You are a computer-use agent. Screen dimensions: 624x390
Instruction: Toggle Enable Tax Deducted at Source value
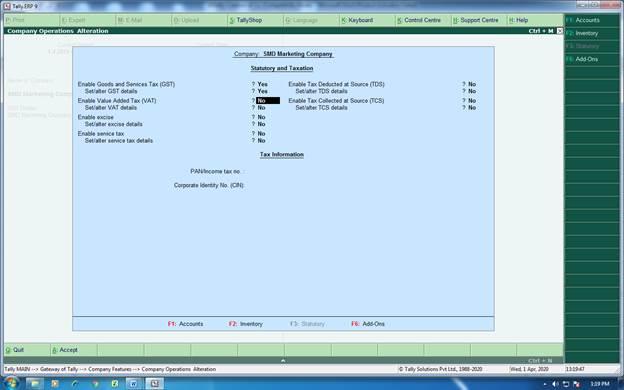click(x=472, y=84)
